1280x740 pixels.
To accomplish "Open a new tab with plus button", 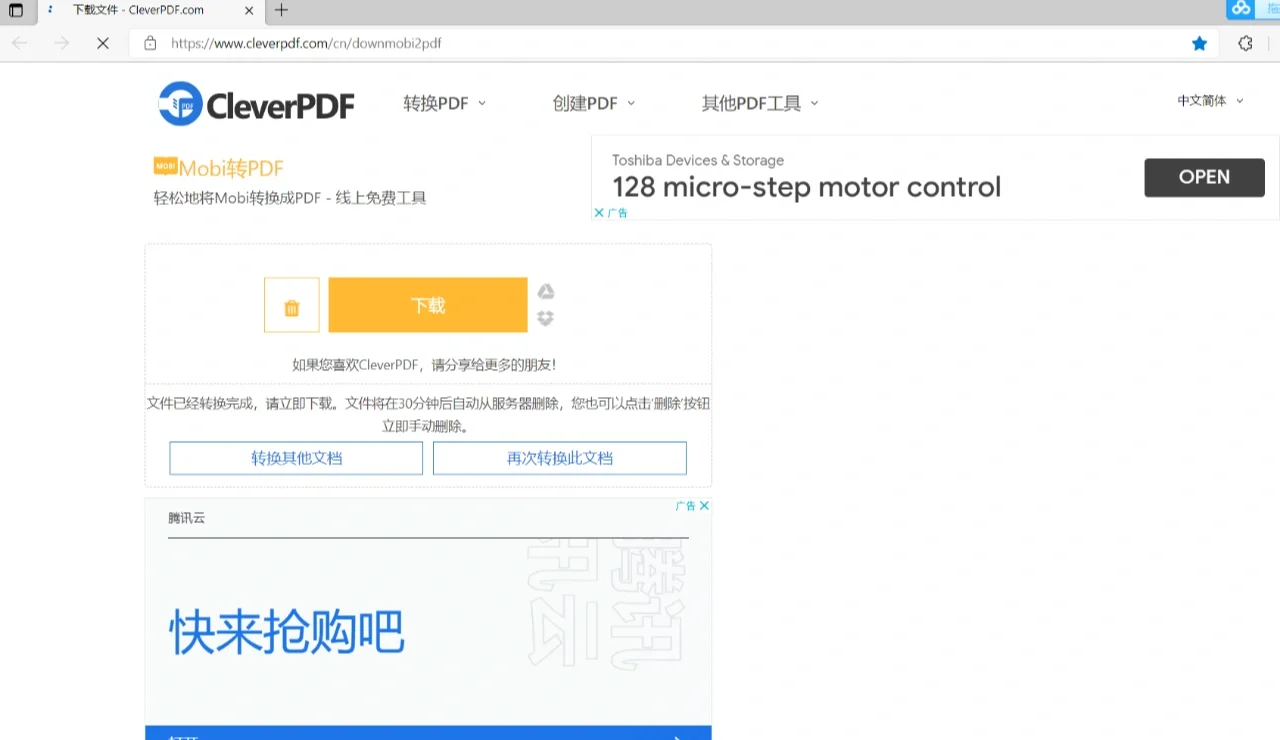I will (282, 10).
